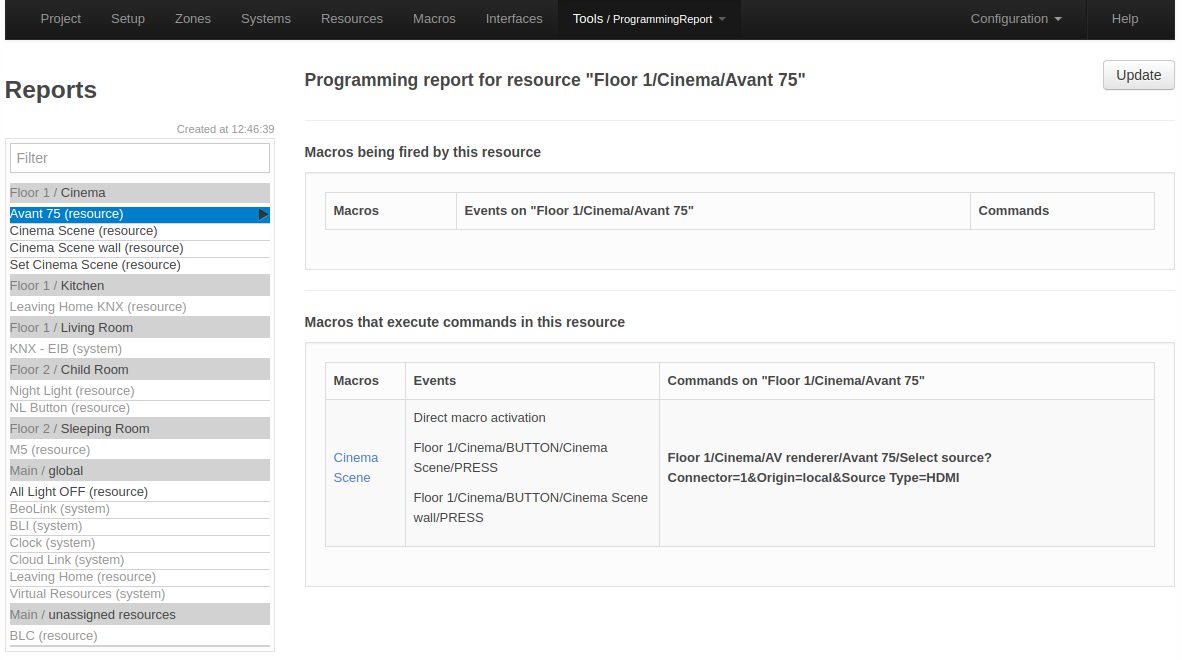Select NL Button (resource) entry
This screenshot has height=660, width=1182.
[139, 408]
